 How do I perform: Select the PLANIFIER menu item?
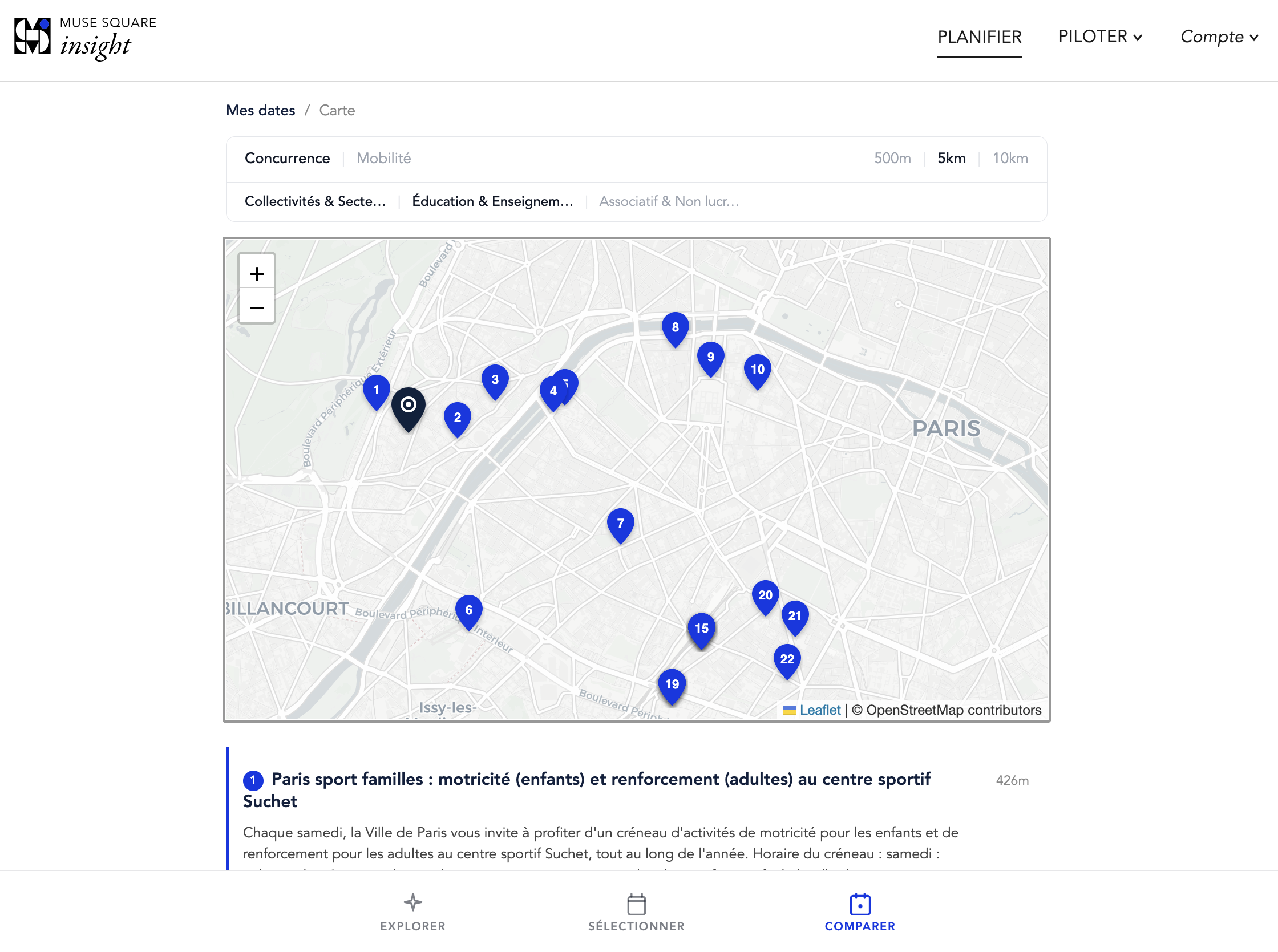coord(979,37)
